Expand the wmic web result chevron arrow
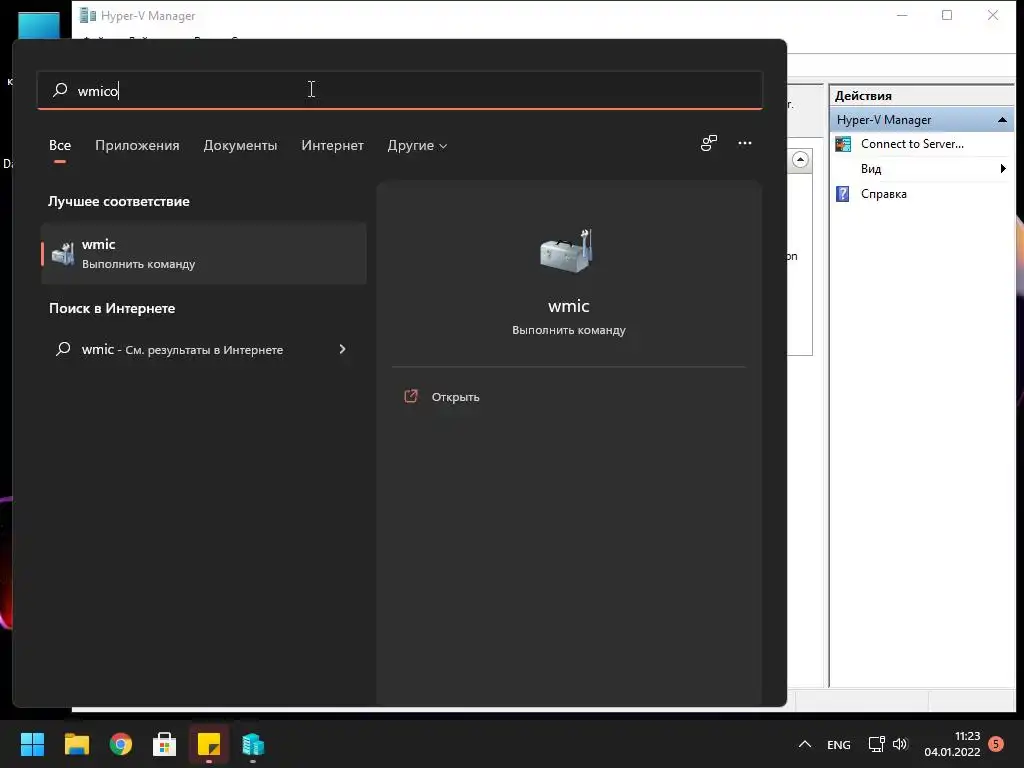The image size is (1024, 768). click(x=342, y=349)
